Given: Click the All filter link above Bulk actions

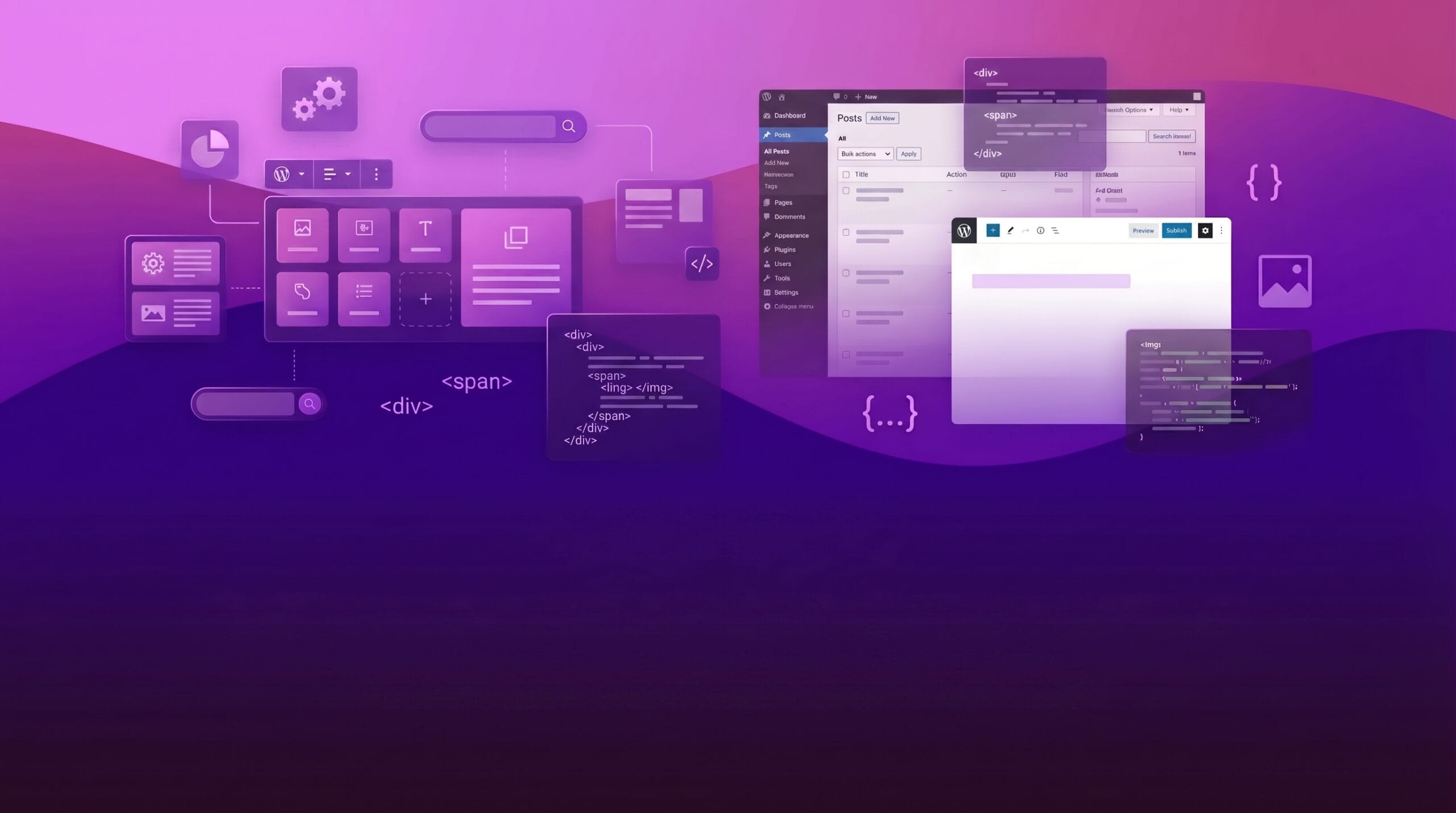Looking at the screenshot, I should (x=842, y=138).
